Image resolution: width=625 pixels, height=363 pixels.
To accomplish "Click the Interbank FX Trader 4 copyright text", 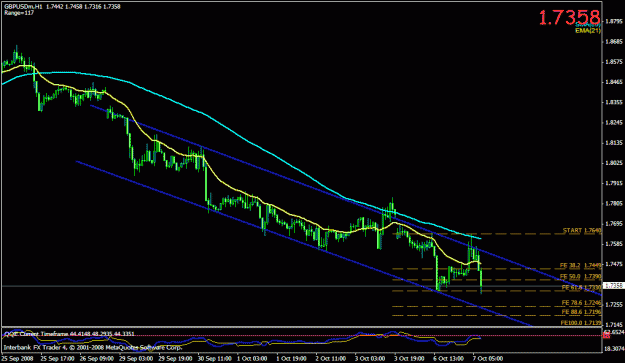I will (x=93, y=347).
